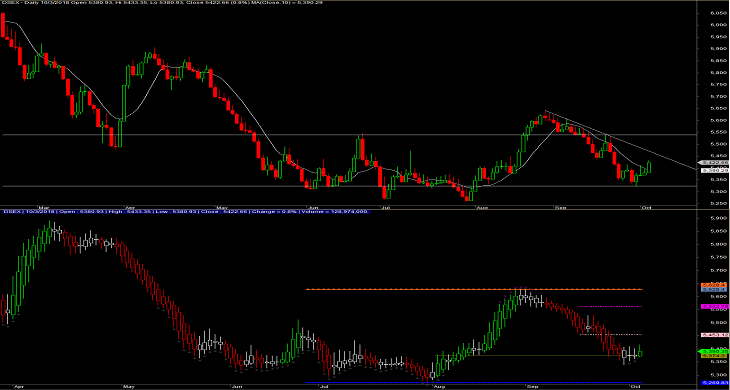Click the bright green current-price arrow label
The width and height of the screenshot is (730, 390).
pyautogui.click(x=713, y=351)
